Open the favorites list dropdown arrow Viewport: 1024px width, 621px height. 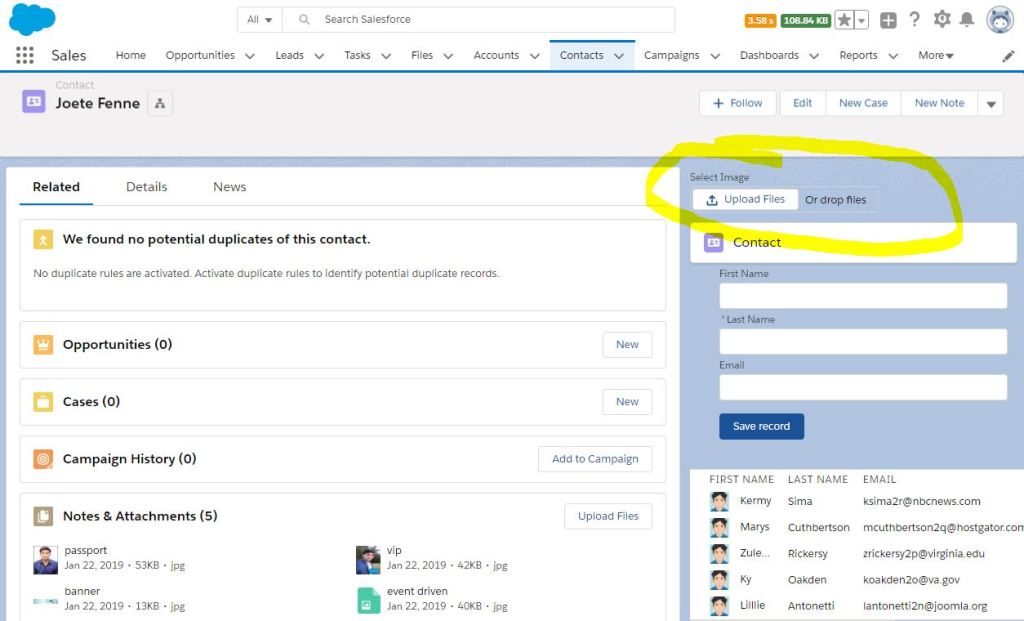coord(862,20)
